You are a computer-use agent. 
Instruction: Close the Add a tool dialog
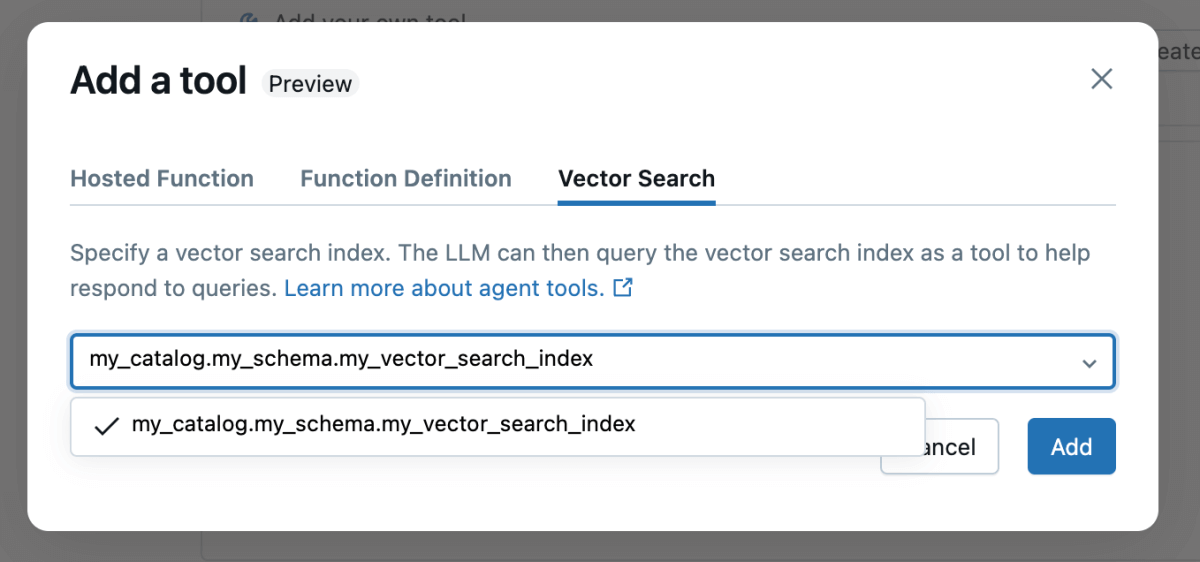[1101, 79]
